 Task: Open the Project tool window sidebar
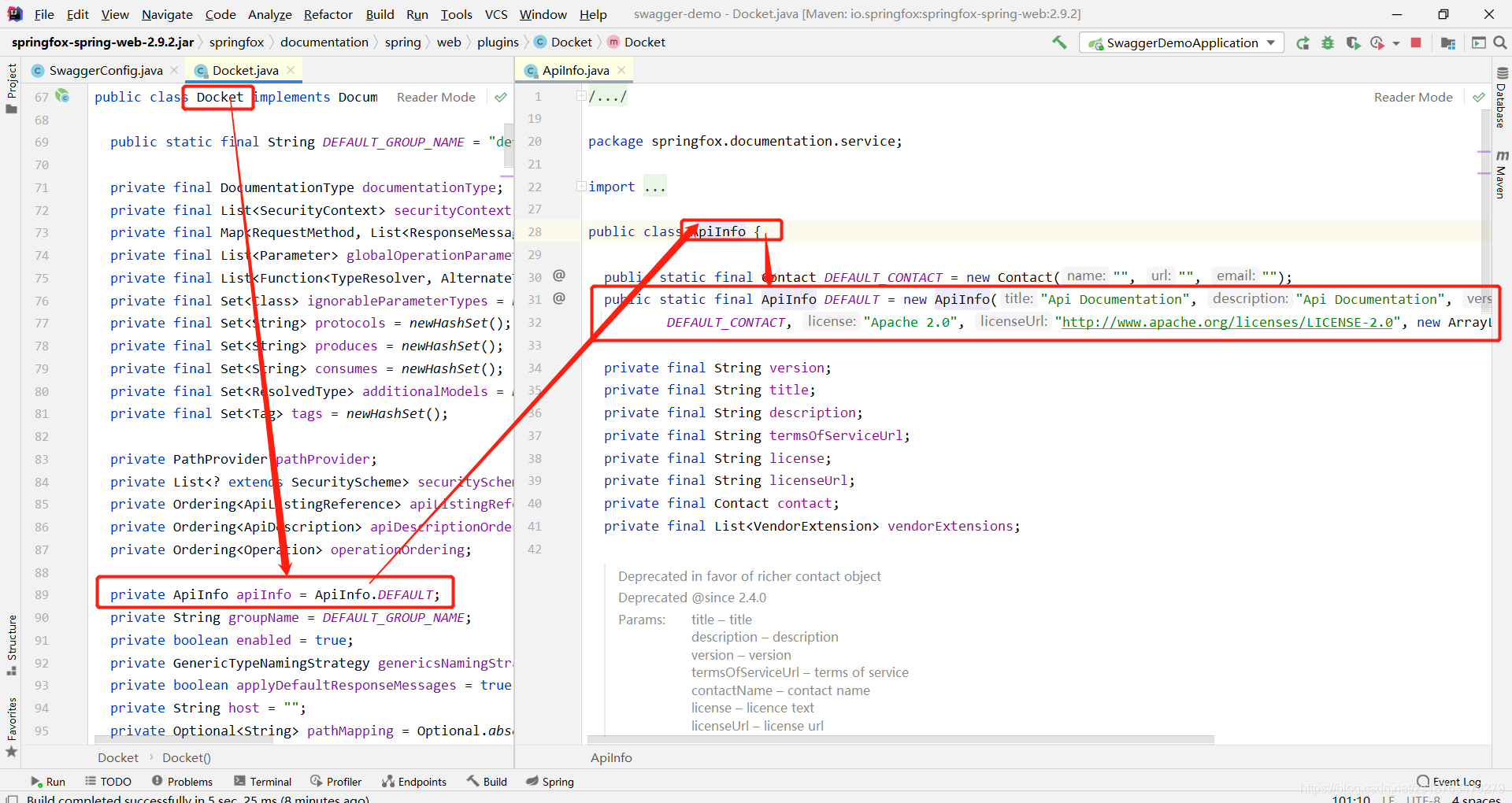11,88
